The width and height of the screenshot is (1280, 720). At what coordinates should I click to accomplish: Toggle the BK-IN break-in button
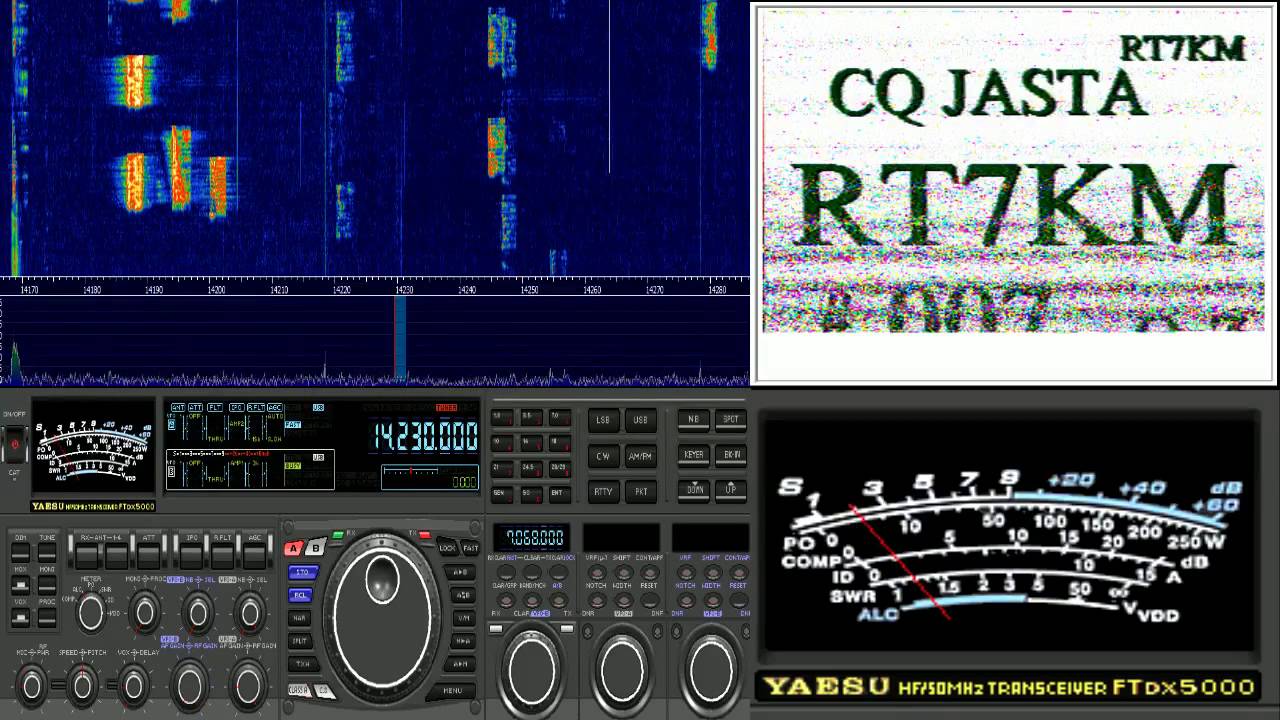tap(732, 454)
